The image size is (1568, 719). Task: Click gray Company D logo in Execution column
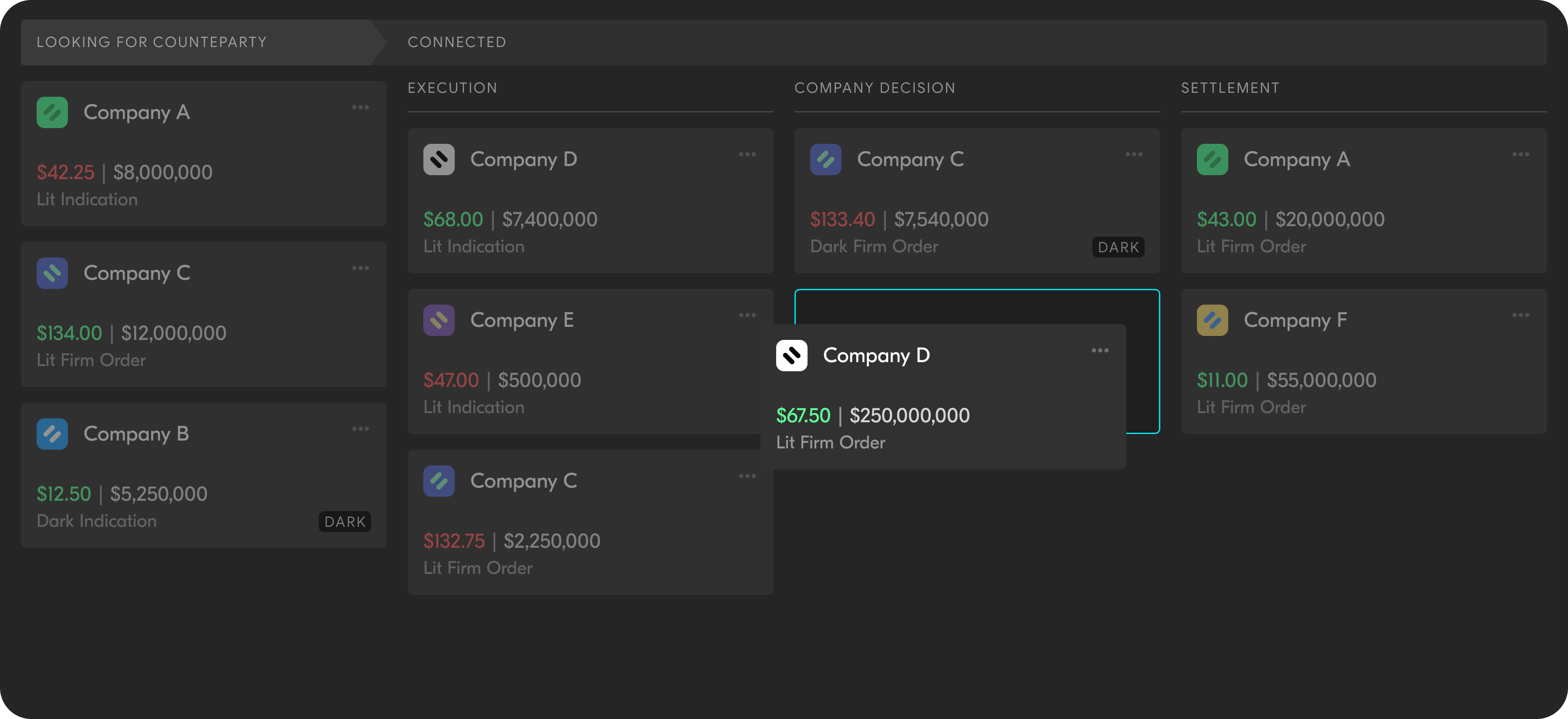tap(439, 159)
